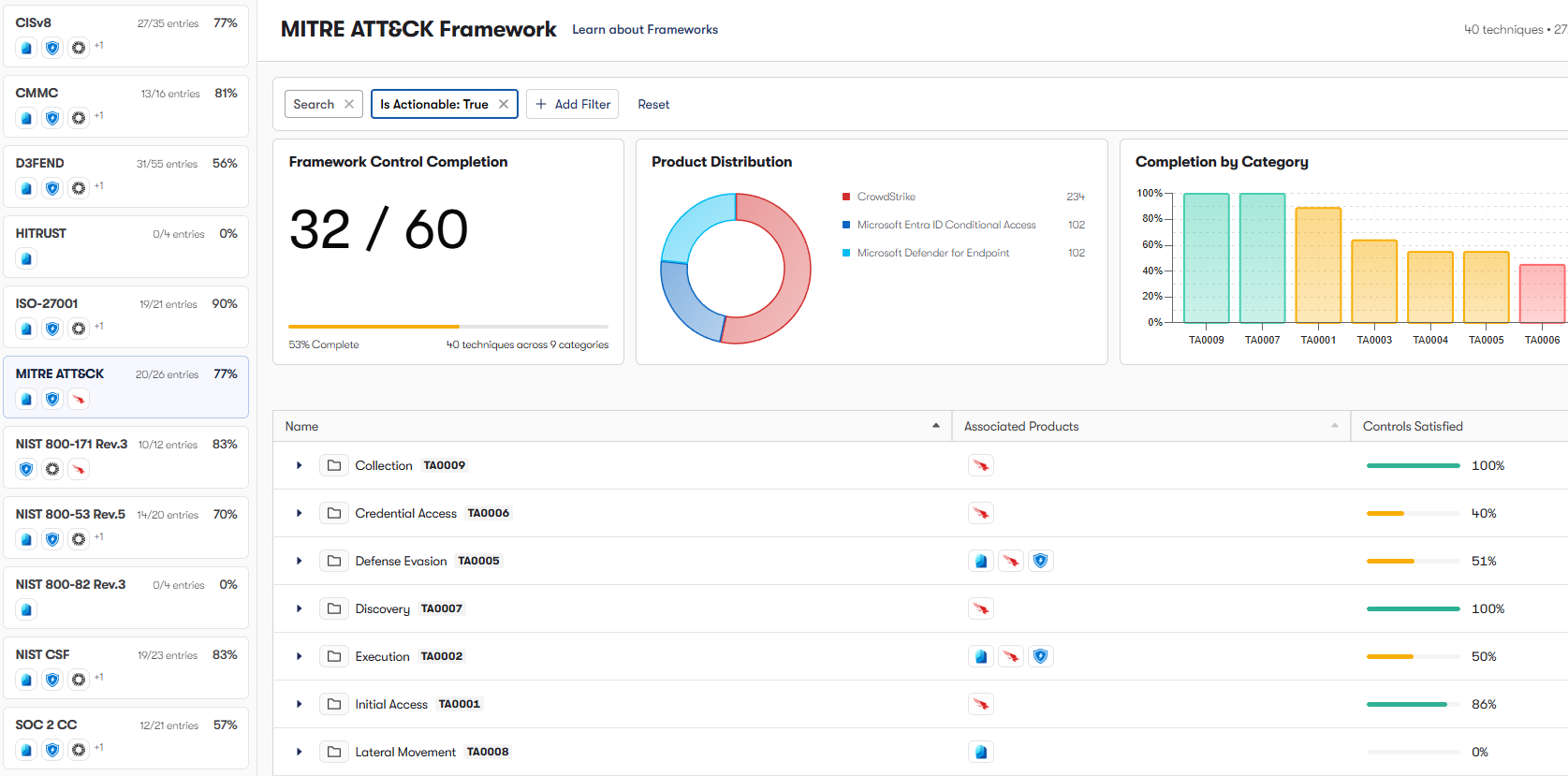Click the blue Entra ID icon in Defense Evasion row
1568x776 pixels.
tap(981, 561)
